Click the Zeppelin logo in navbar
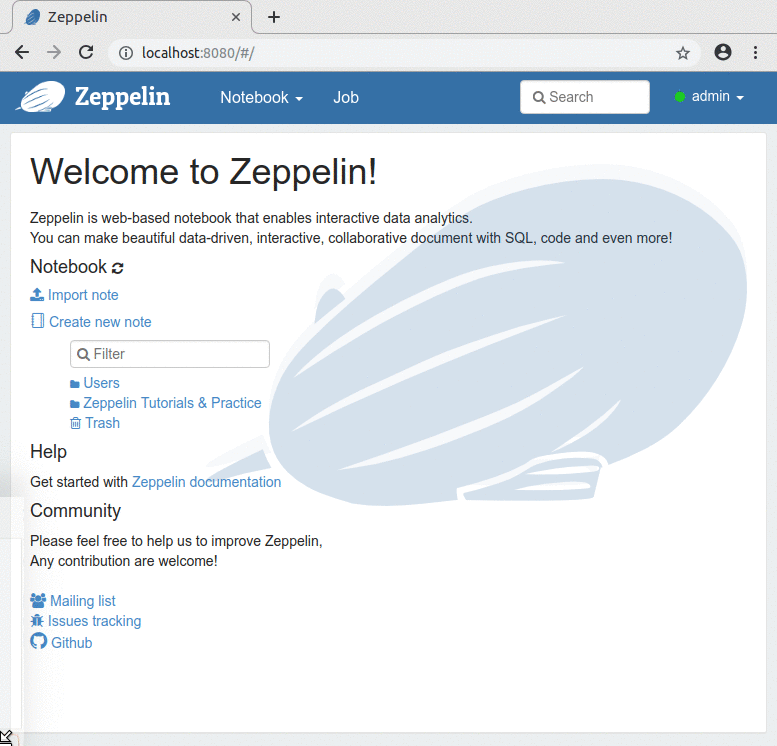The image size is (777, 746). click(93, 97)
